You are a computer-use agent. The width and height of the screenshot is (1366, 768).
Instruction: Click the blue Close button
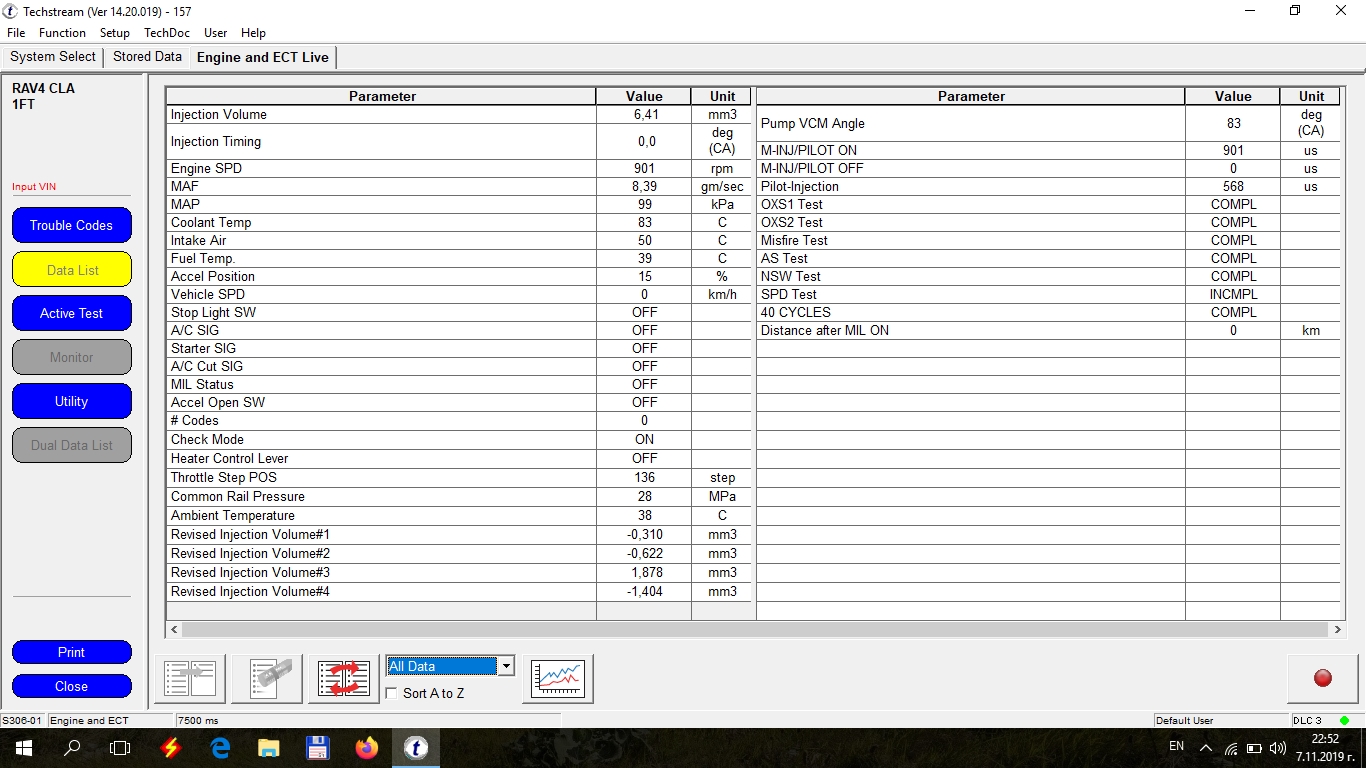coord(72,686)
